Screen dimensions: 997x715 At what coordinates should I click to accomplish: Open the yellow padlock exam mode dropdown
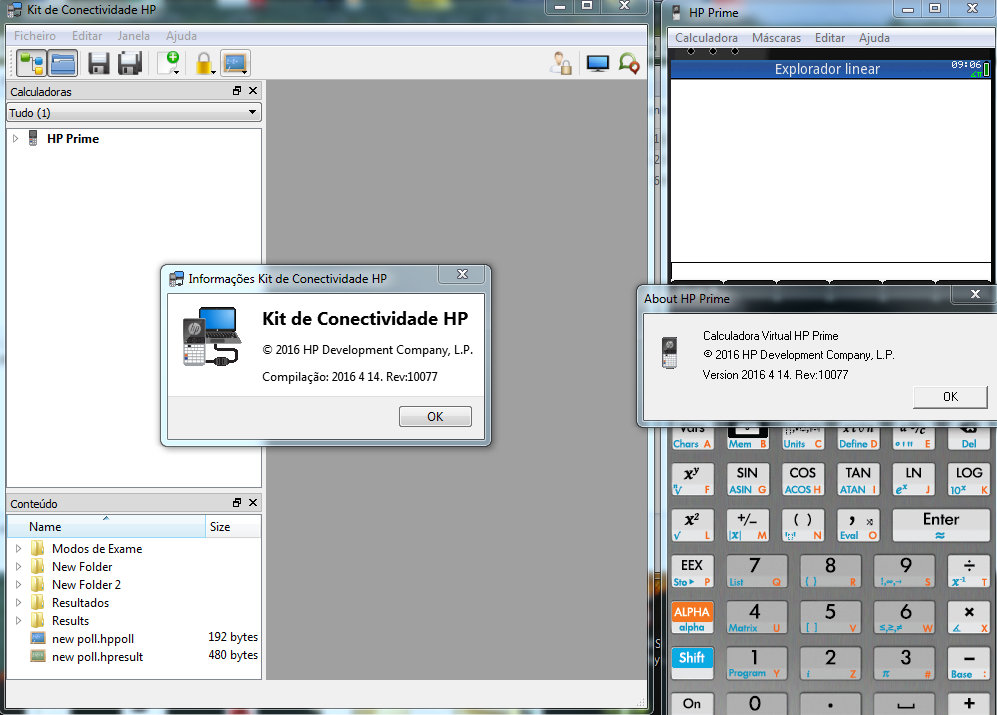[205, 64]
